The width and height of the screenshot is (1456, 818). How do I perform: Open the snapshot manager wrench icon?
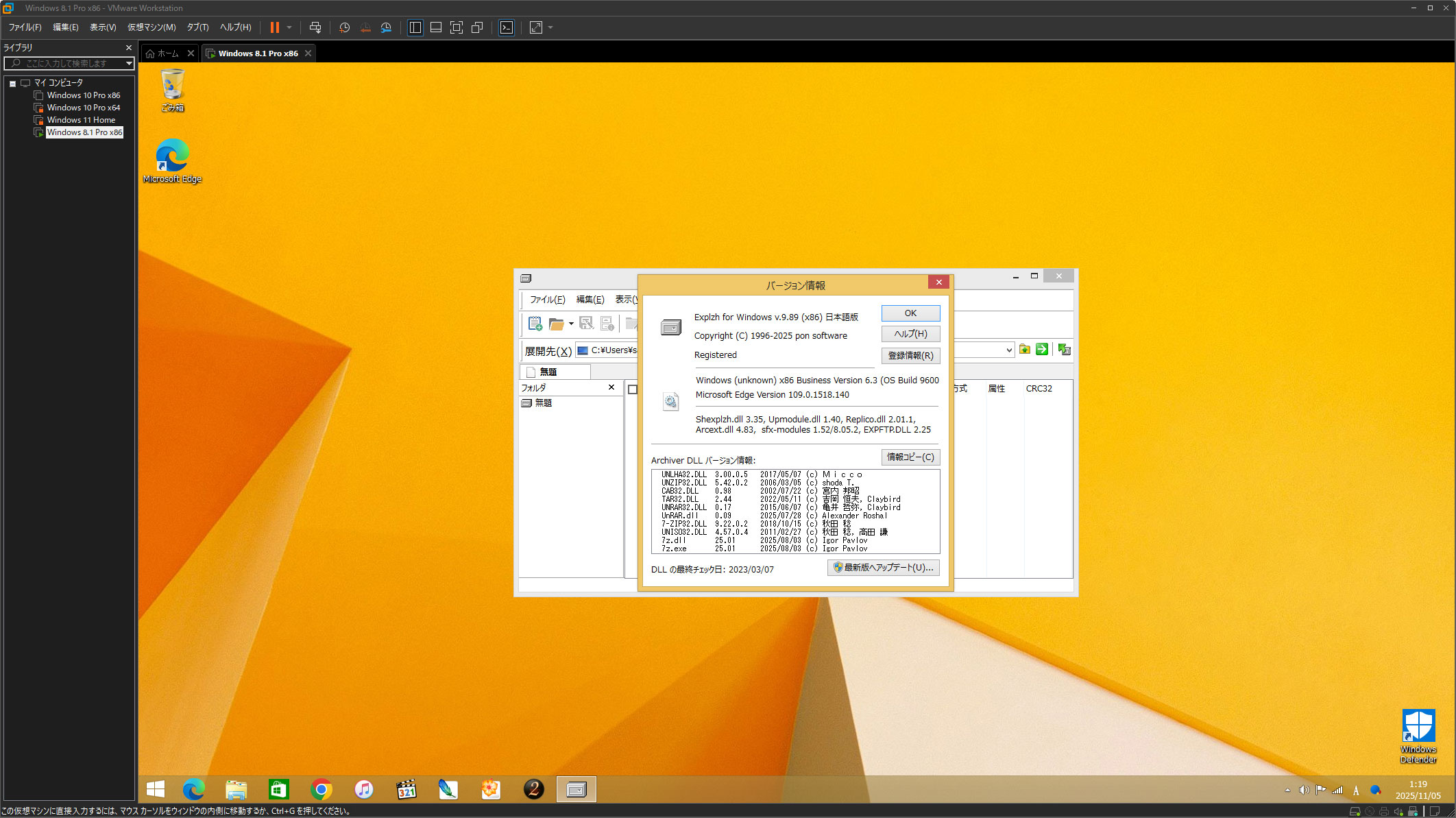(x=386, y=27)
